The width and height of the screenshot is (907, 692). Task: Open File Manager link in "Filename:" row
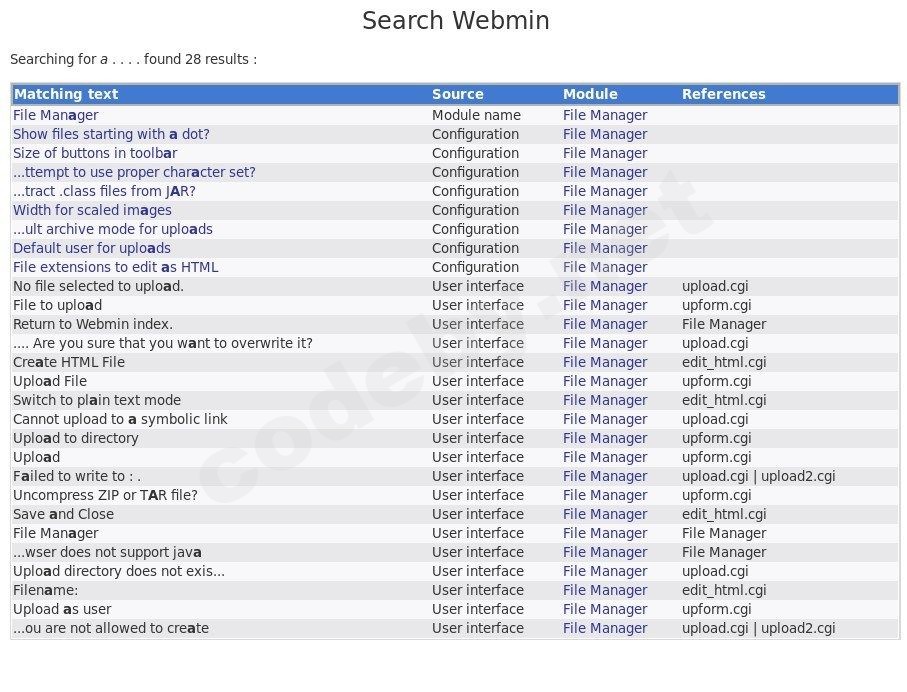(605, 590)
